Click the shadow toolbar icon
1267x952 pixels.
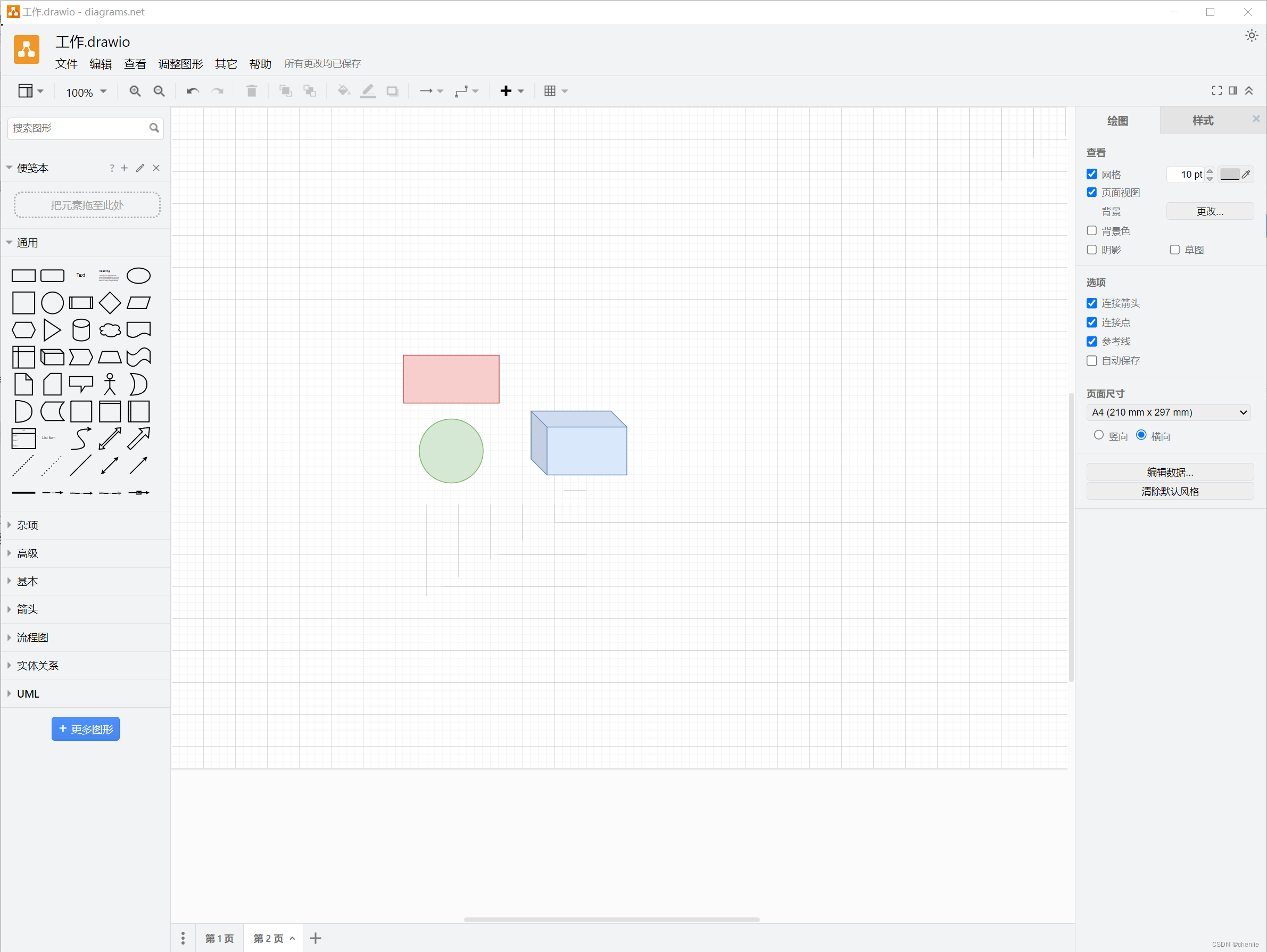point(392,91)
